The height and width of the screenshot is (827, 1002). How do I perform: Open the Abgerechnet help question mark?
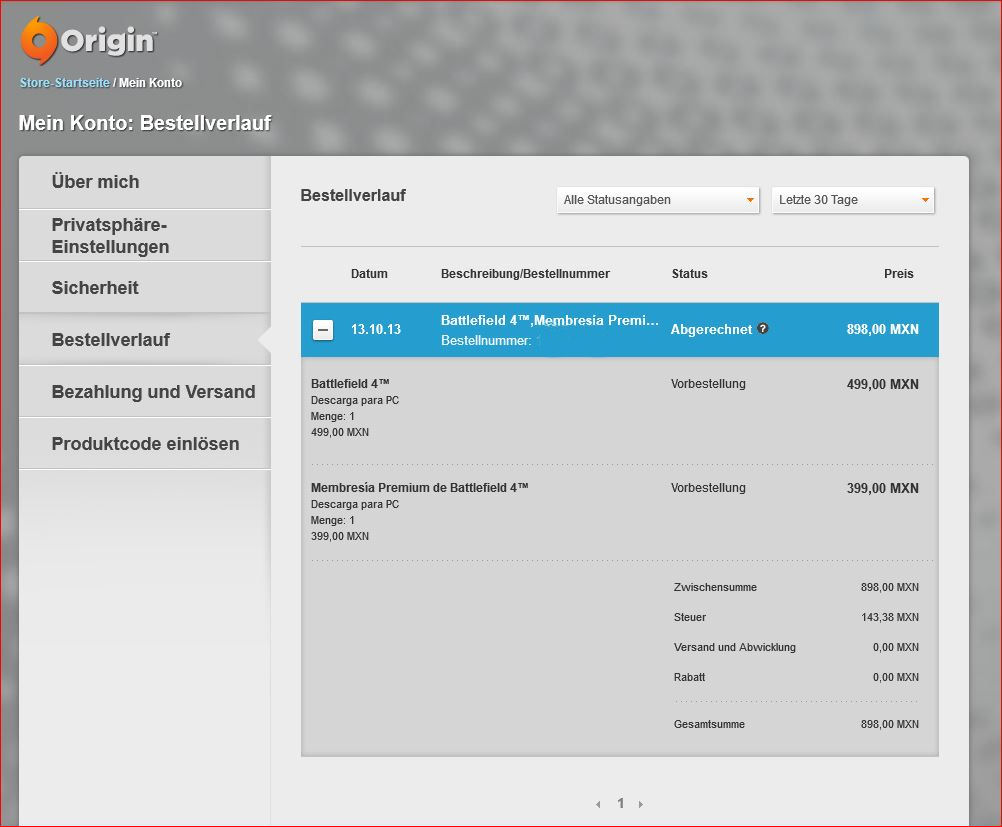pos(762,328)
